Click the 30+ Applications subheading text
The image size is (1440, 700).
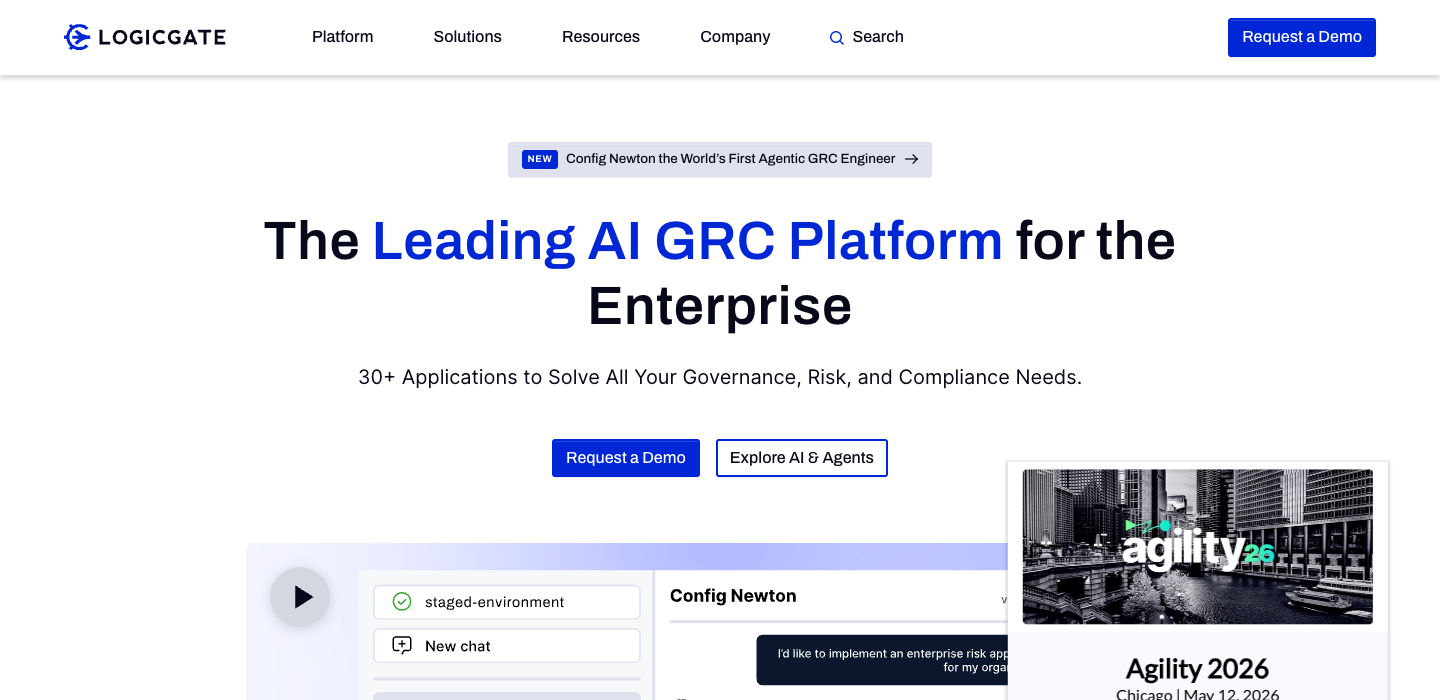pyautogui.click(x=720, y=378)
